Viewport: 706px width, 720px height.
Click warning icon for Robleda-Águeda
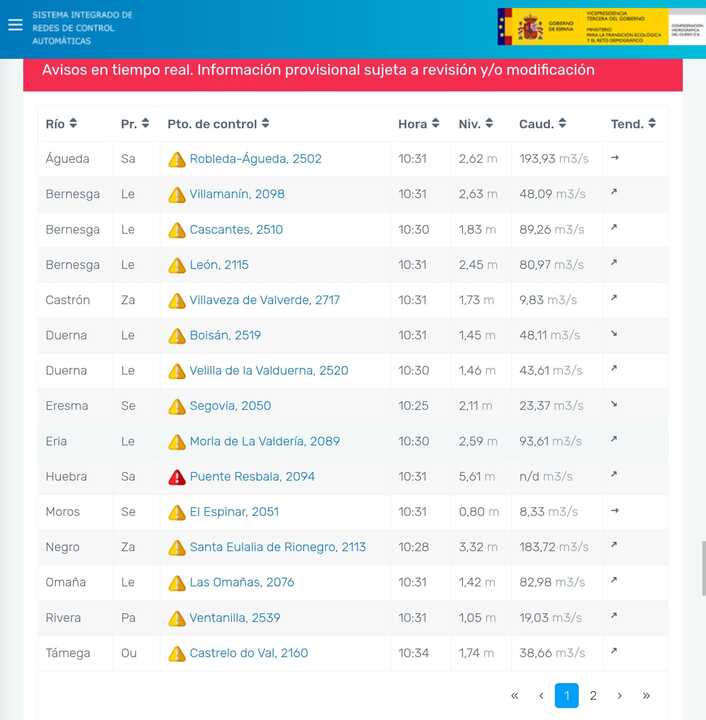177,159
